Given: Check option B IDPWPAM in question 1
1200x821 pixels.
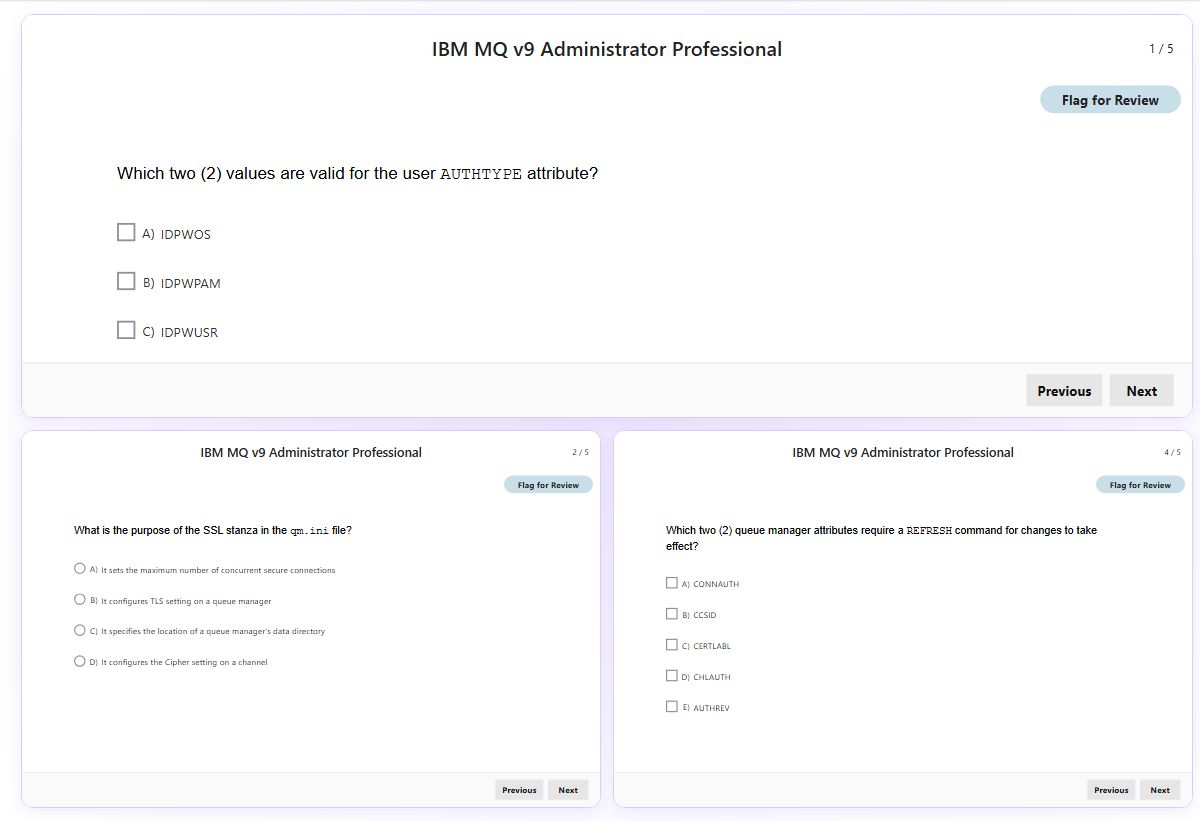Looking at the screenshot, I should [x=126, y=281].
